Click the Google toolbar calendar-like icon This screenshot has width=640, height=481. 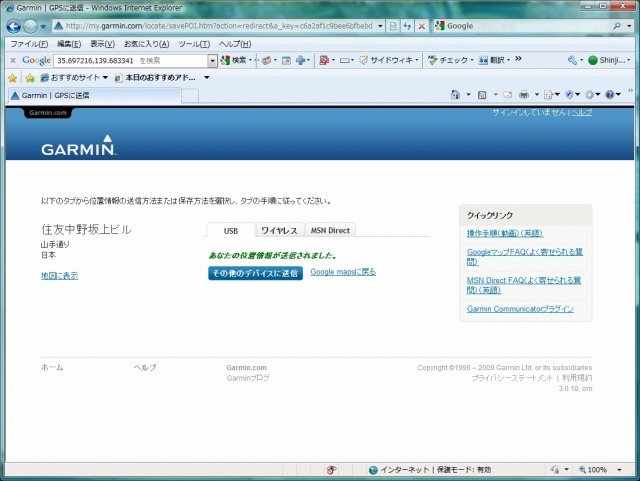pyautogui.click(x=287, y=60)
